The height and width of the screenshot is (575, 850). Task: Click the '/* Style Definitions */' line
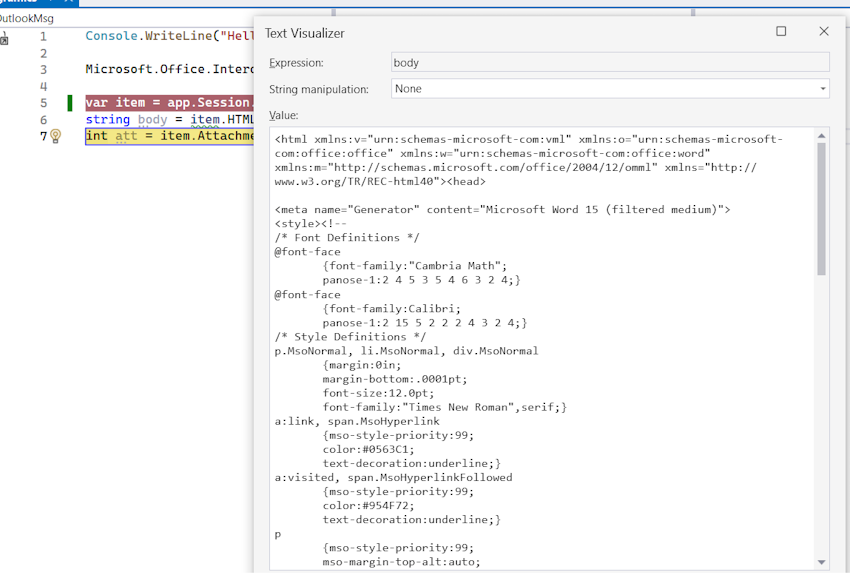pyautogui.click(x=350, y=337)
